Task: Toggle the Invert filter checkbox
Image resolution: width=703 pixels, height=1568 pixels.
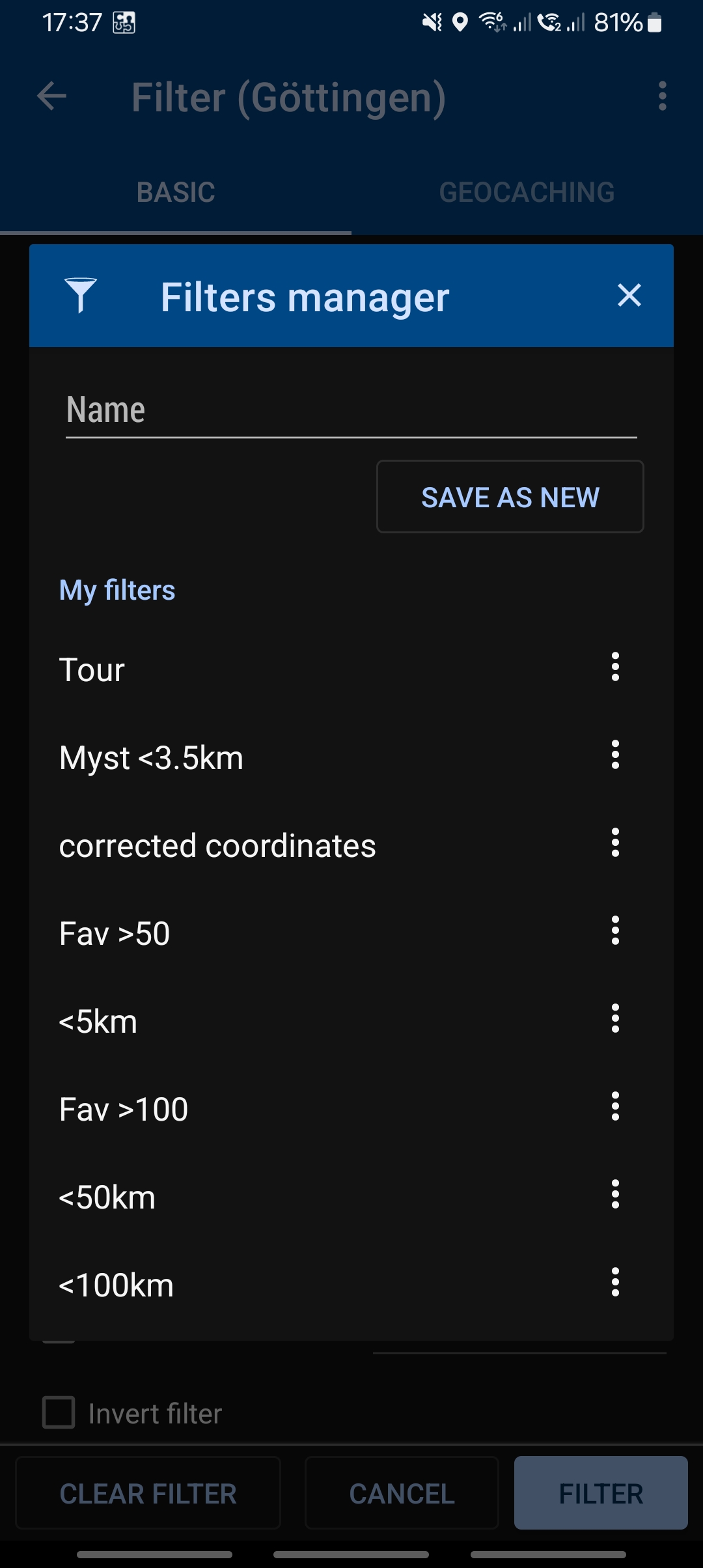Action: (x=59, y=1412)
